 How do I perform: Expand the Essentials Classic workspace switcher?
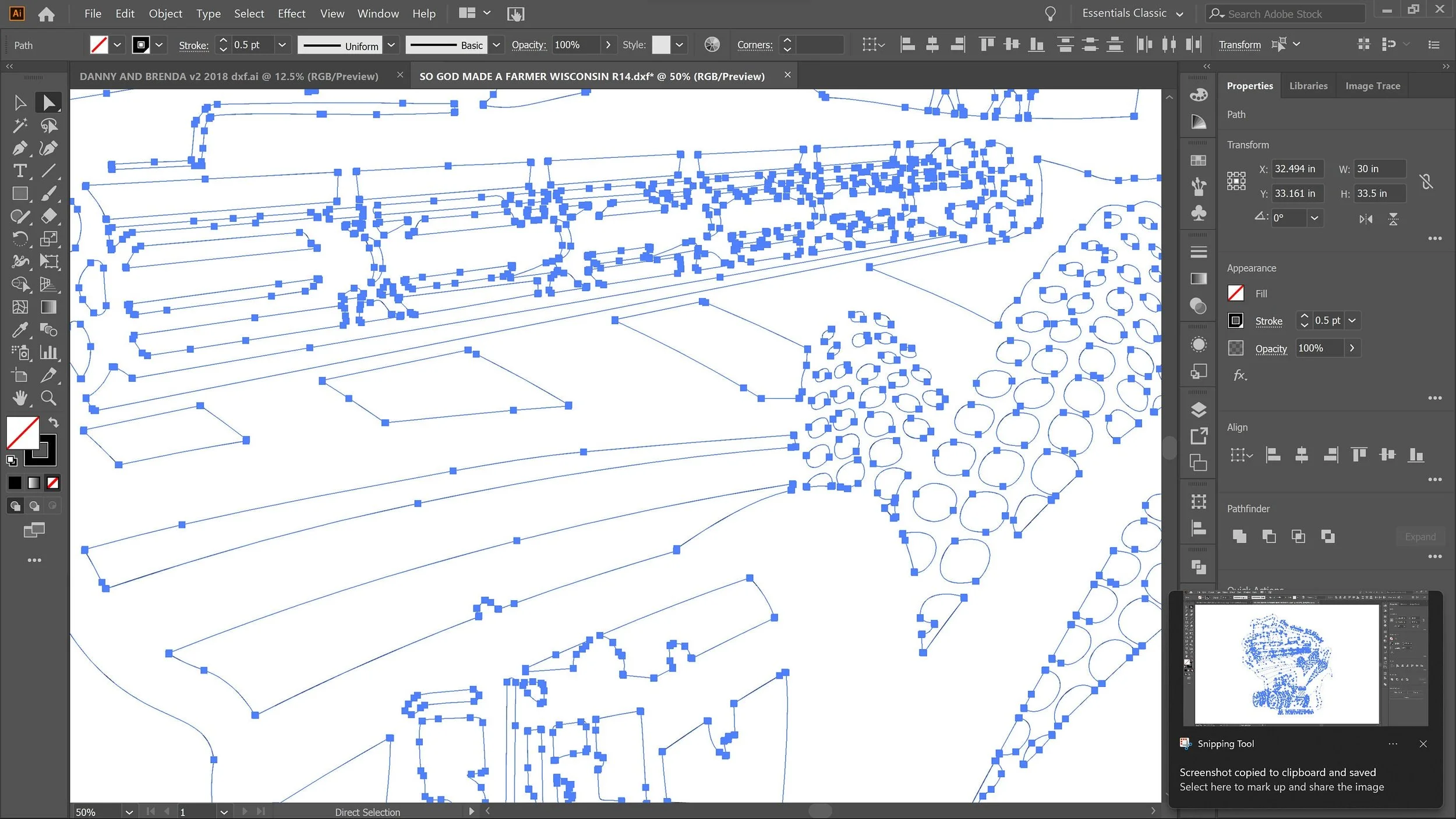point(1179,14)
